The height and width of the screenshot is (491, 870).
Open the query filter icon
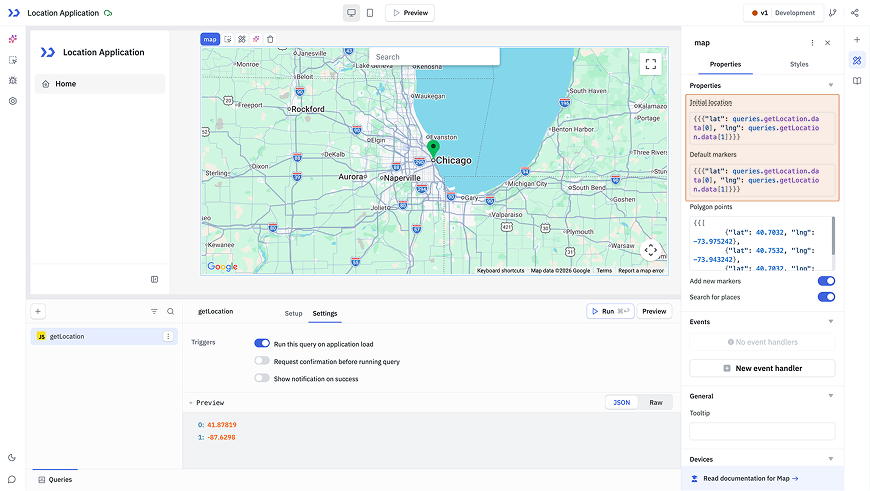[x=154, y=312]
